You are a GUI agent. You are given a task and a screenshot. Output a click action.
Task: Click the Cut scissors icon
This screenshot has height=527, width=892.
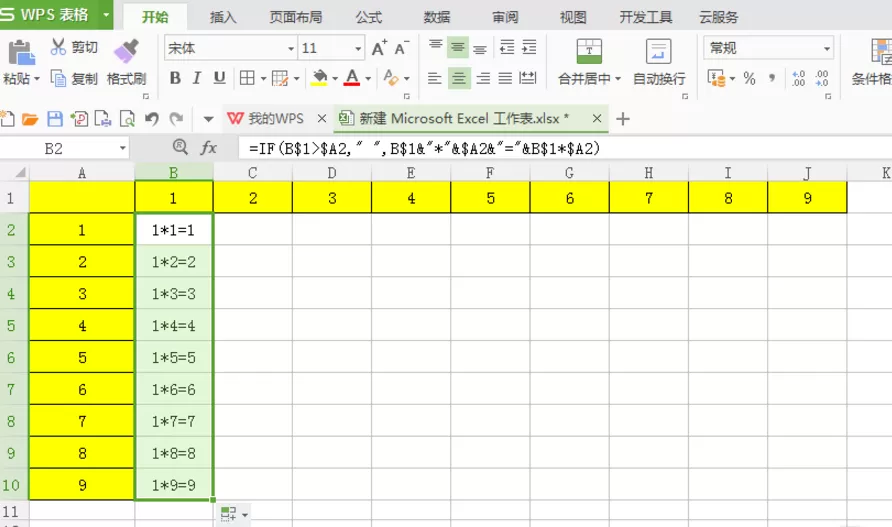click(58, 47)
